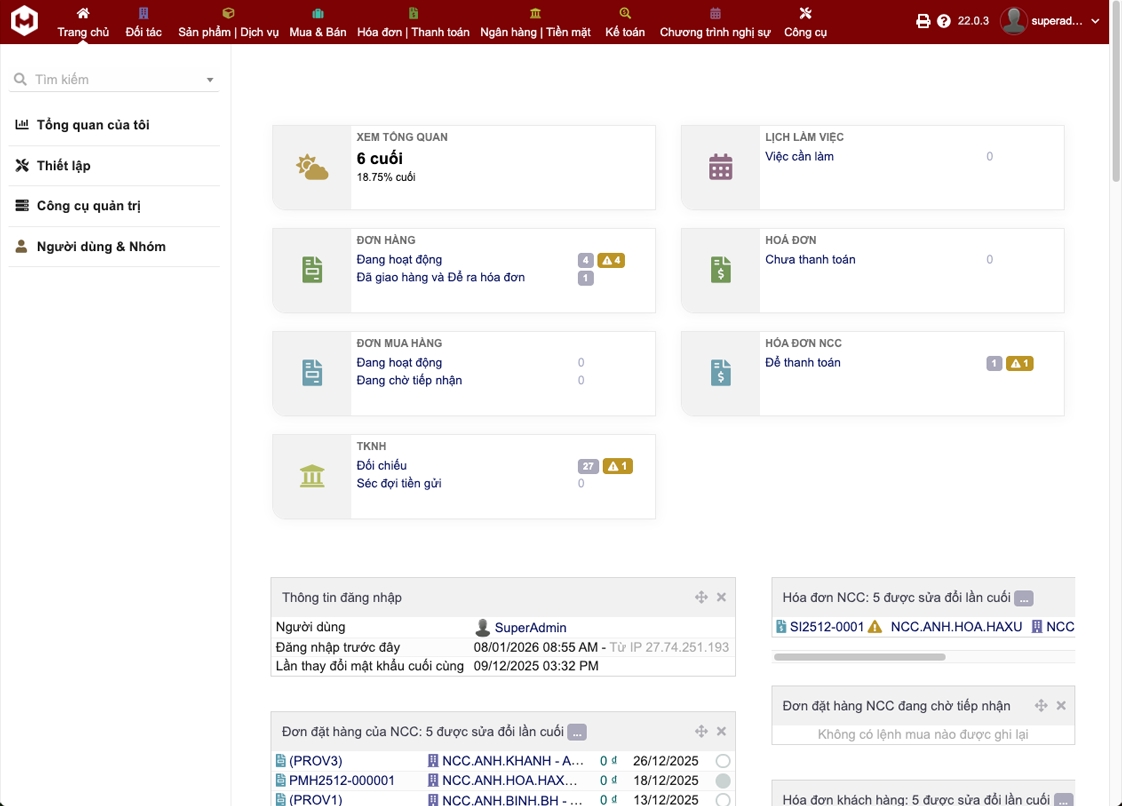This screenshot has width=1122, height=806.
Task: Click the weather sun-cloud icon
Action: (312, 167)
